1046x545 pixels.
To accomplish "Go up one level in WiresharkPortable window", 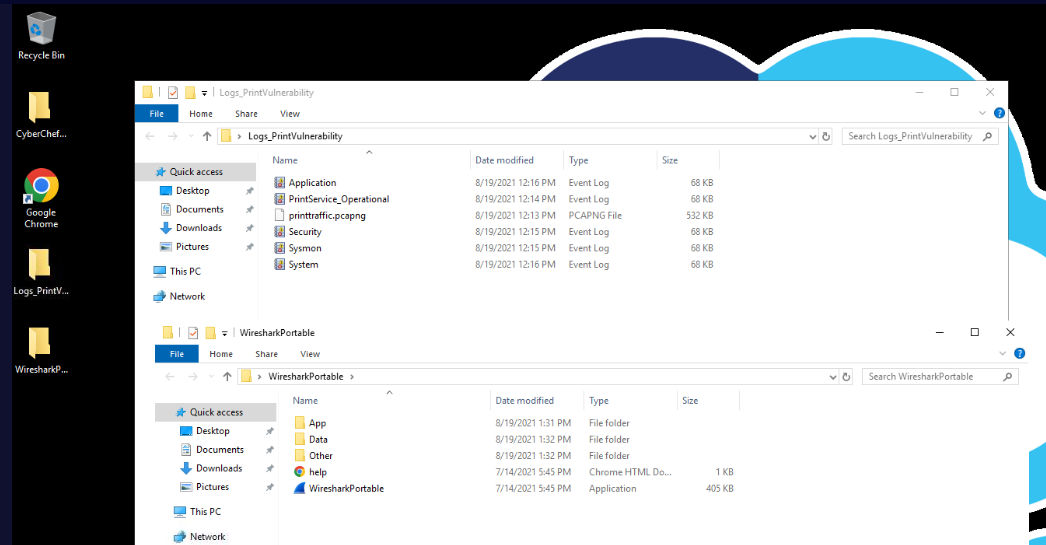I will (227, 376).
